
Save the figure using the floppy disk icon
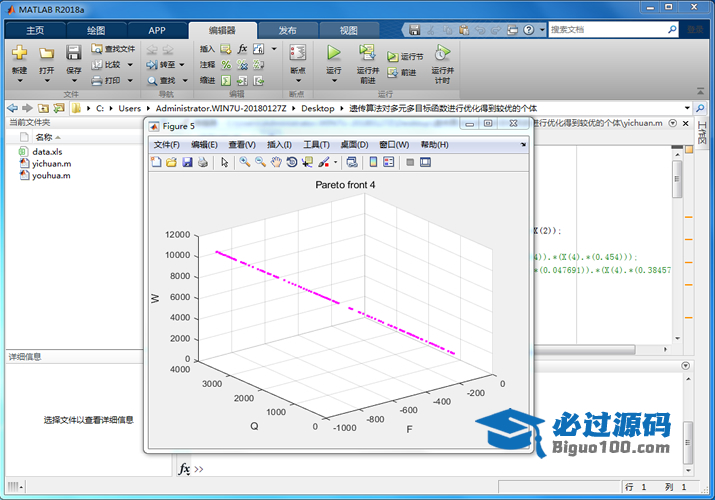pyautogui.click(x=187, y=162)
